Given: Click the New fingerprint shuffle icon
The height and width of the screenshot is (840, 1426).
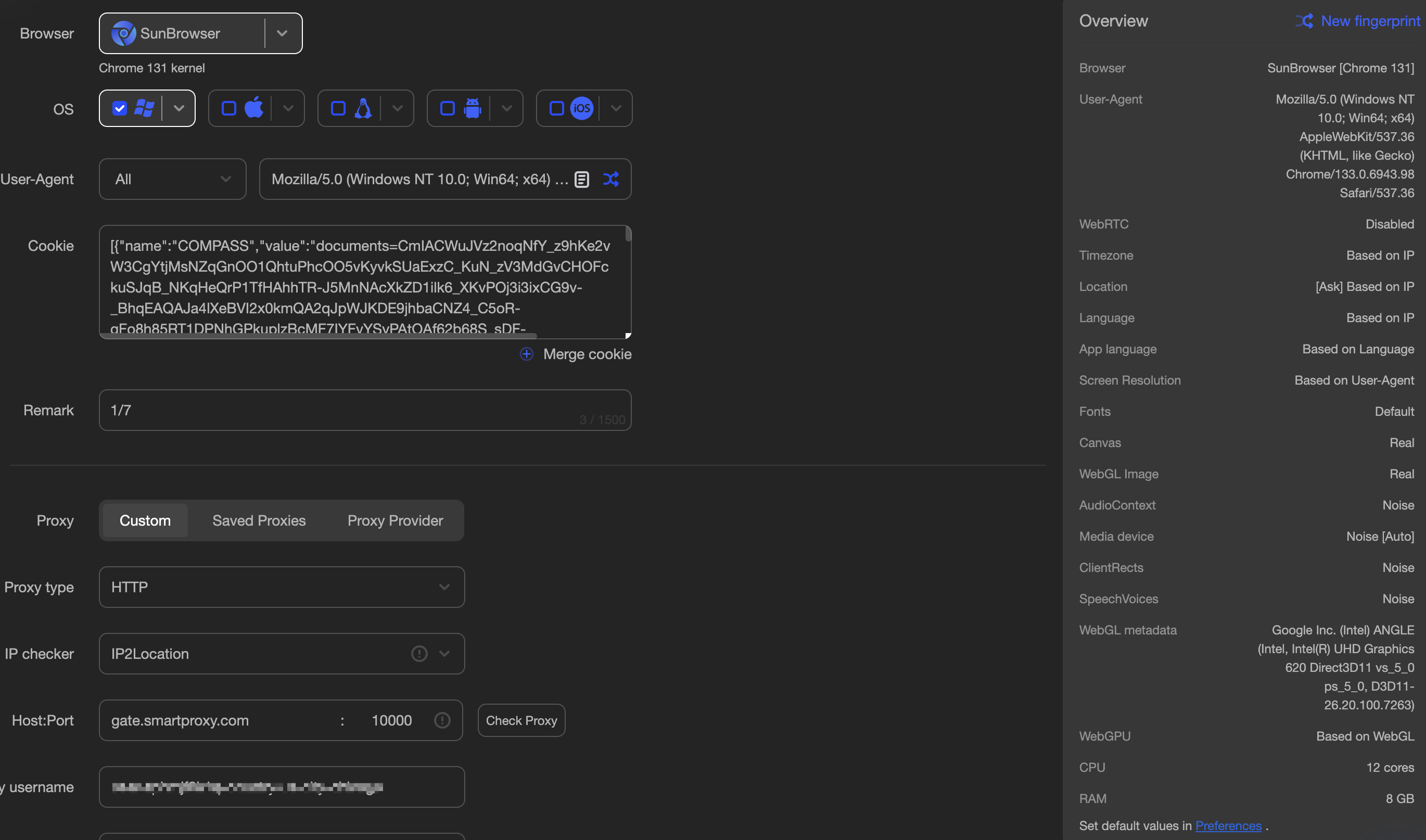Looking at the screenshot, I should coord(1304,21).
